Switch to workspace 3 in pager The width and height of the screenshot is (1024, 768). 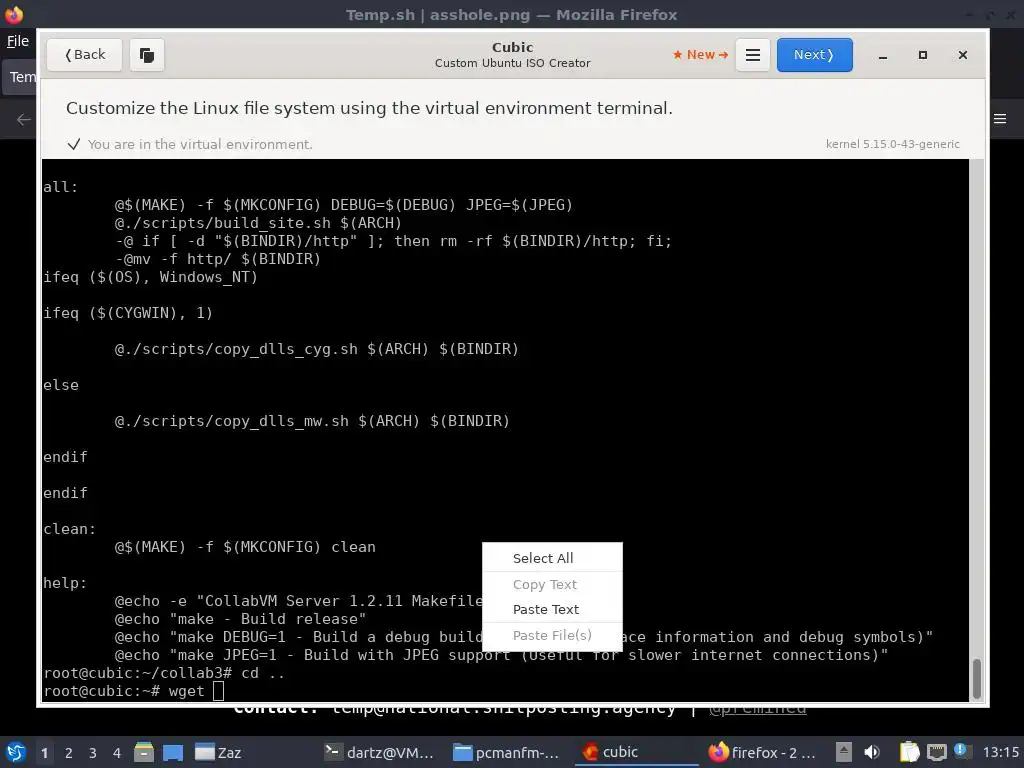[93, 753]
